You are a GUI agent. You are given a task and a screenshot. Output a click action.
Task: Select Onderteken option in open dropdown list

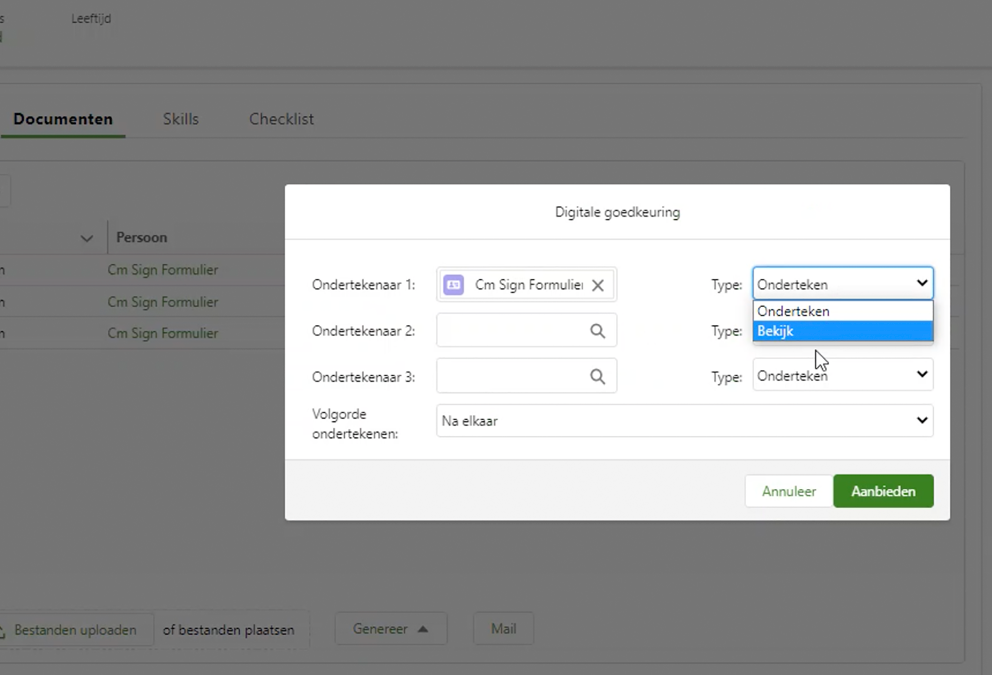842,311
